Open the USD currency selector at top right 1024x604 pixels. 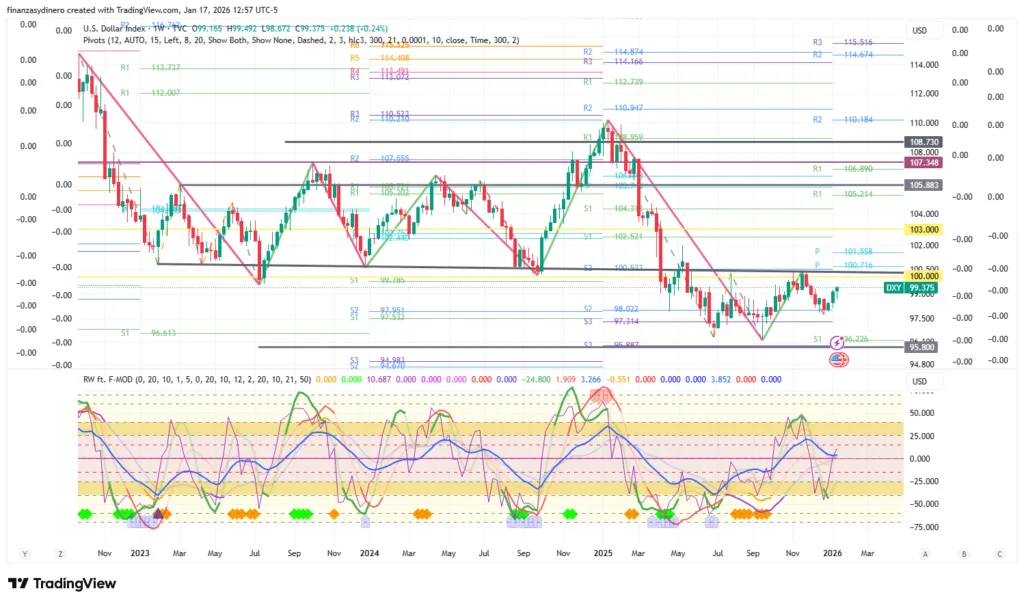click(920, 30)
